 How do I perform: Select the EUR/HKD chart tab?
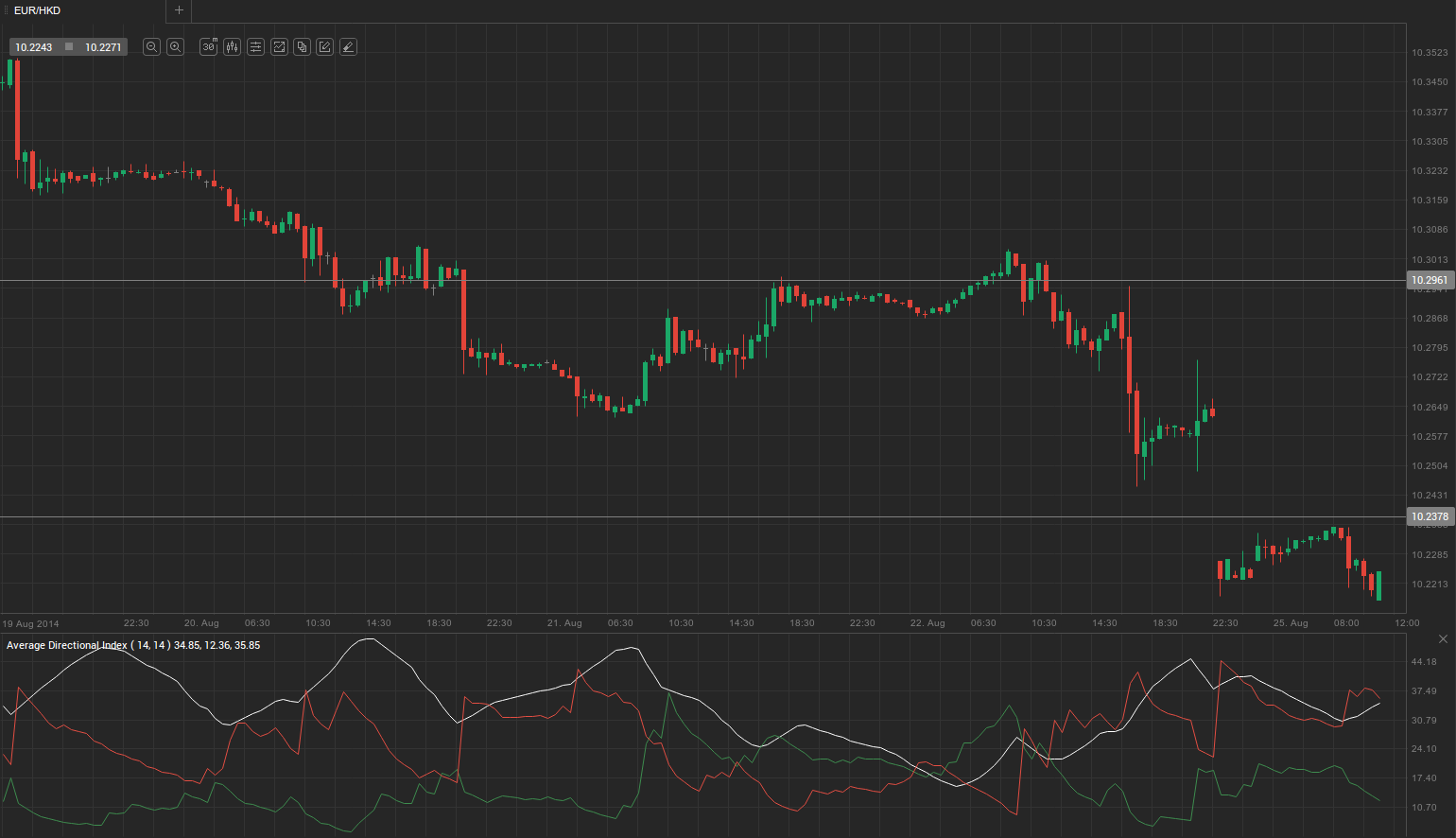click(x=38, y=10)
